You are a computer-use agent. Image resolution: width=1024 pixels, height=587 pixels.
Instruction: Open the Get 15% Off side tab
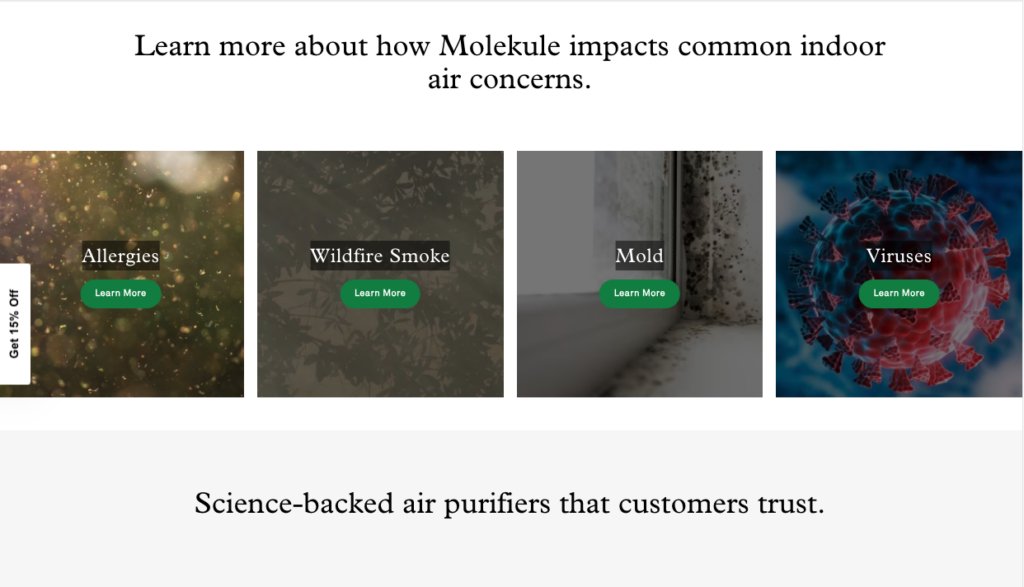[14, 324]
